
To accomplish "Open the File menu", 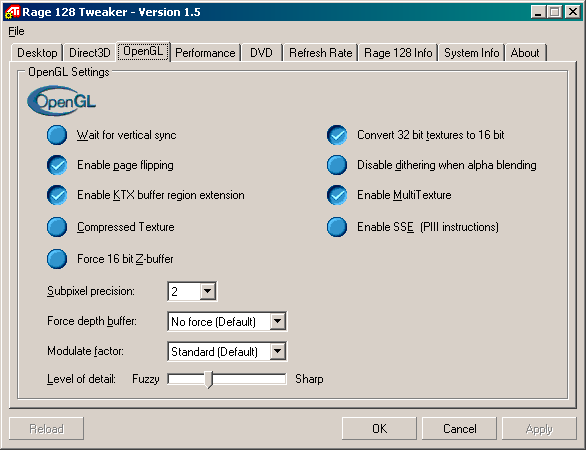I will pos(16,31).
